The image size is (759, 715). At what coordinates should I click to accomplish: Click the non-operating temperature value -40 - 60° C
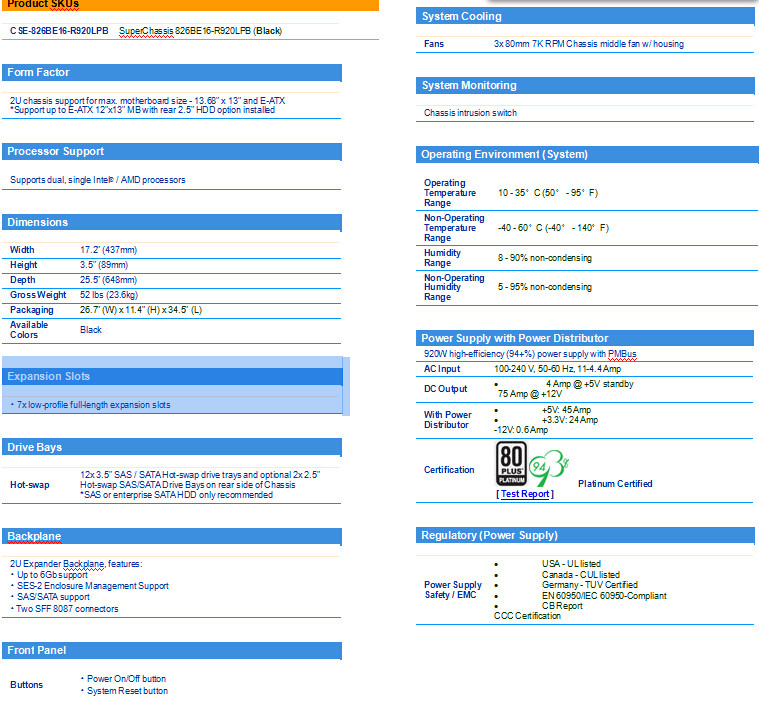tap(553, 228)
